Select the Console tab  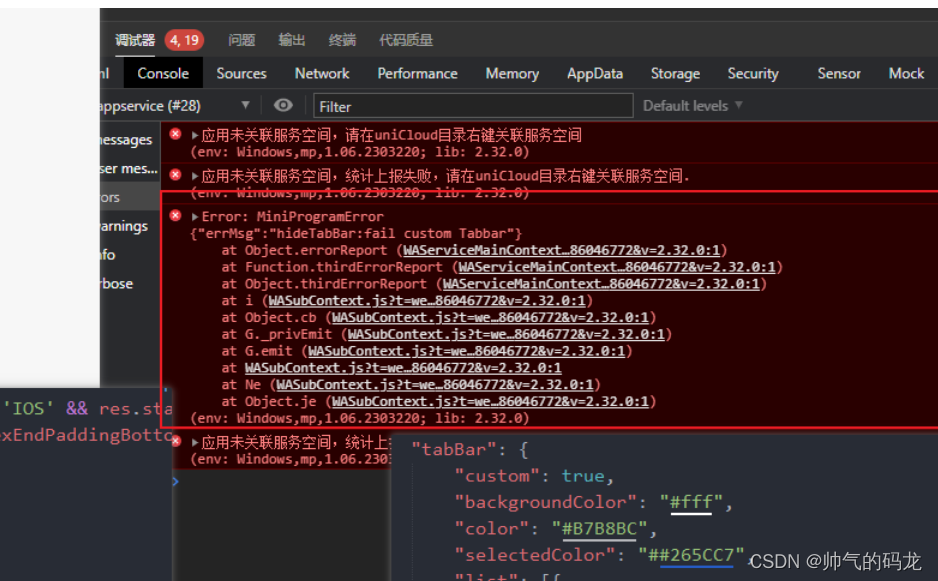[x=163, y=73]
